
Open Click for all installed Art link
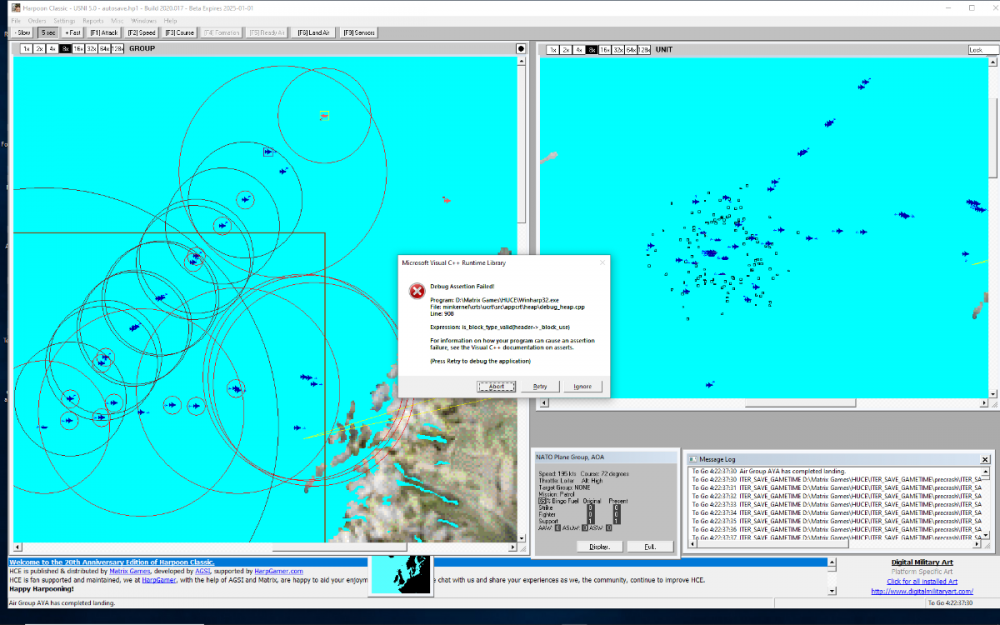922,582
